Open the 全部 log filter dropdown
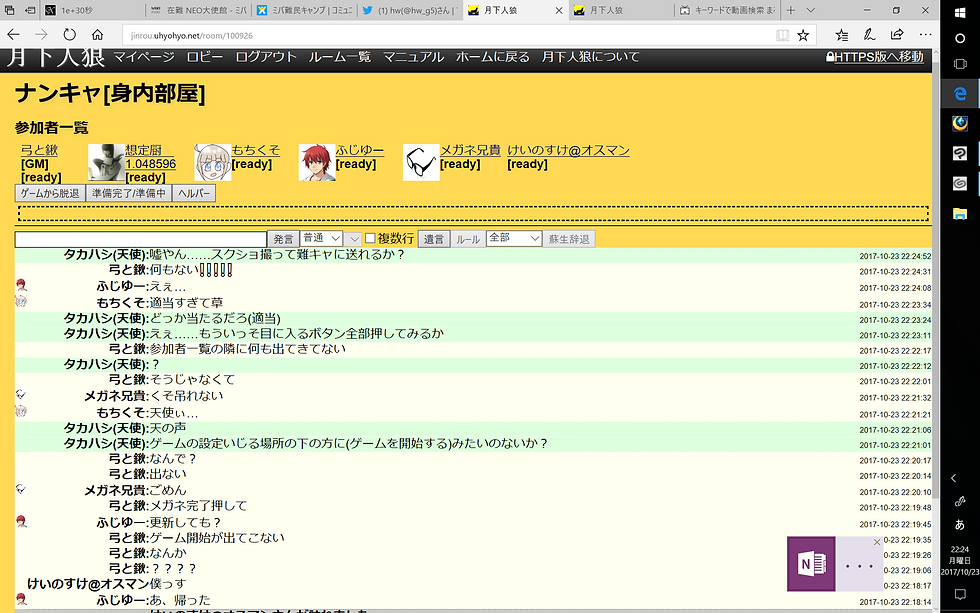The height and width of the screenshot is (613, 980). (x=514, y=238)
